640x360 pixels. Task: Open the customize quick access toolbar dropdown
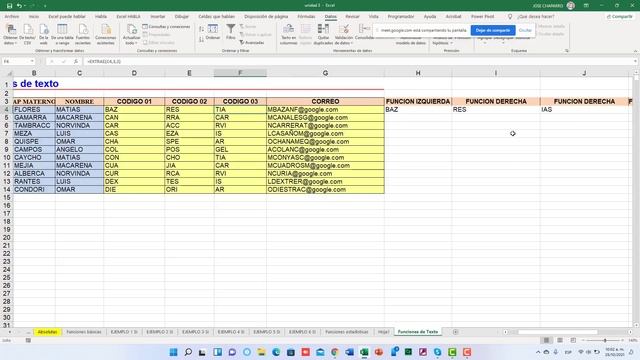[45, 6]
